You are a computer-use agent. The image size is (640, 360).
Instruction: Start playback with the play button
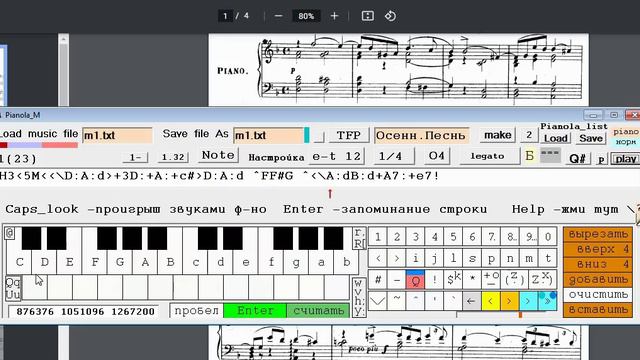coord(625,159)
